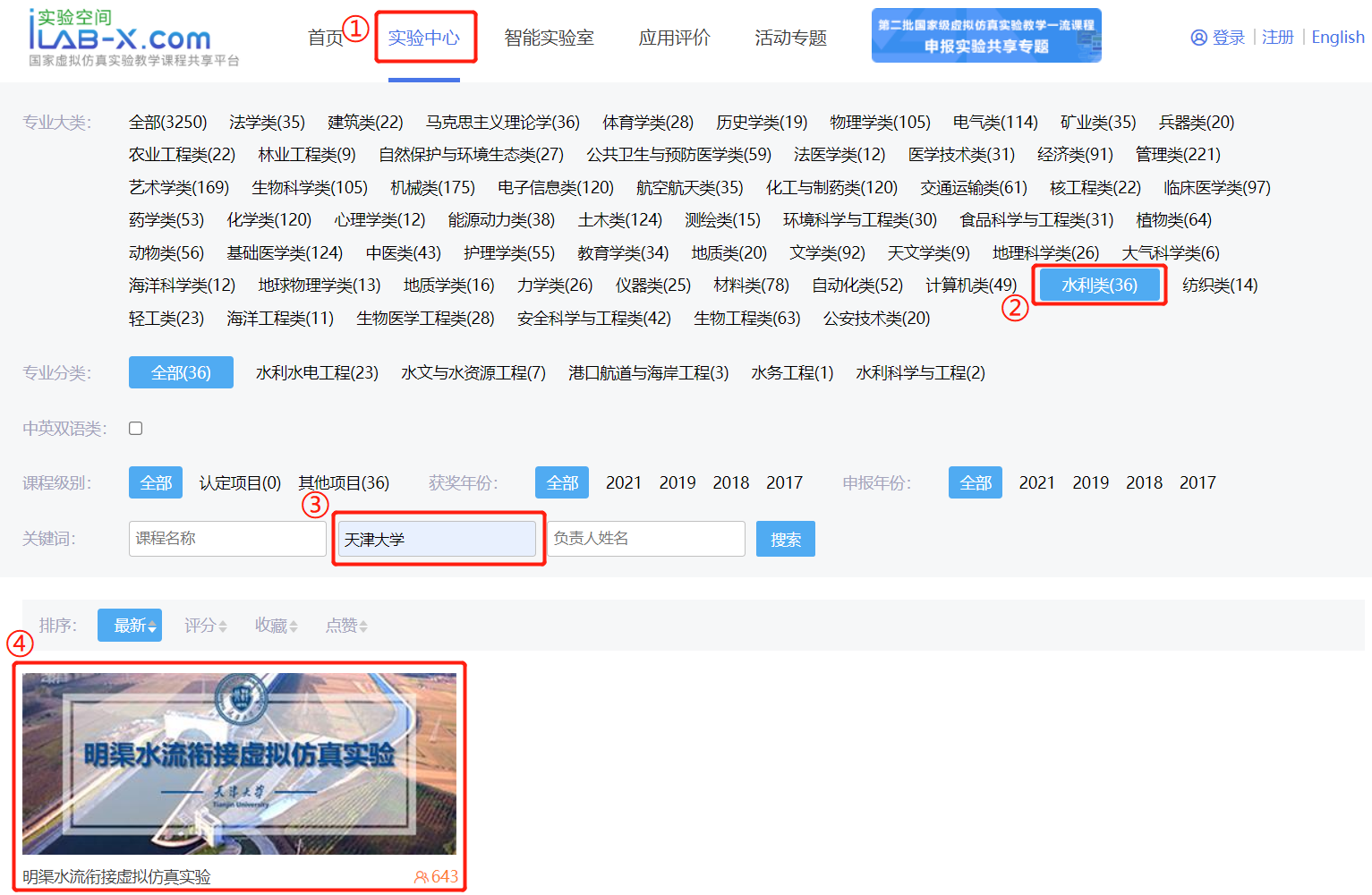This screenshot has height=895, width=1372.
Task: Switch to the 实验中心 tab
Action: (426, 38)
